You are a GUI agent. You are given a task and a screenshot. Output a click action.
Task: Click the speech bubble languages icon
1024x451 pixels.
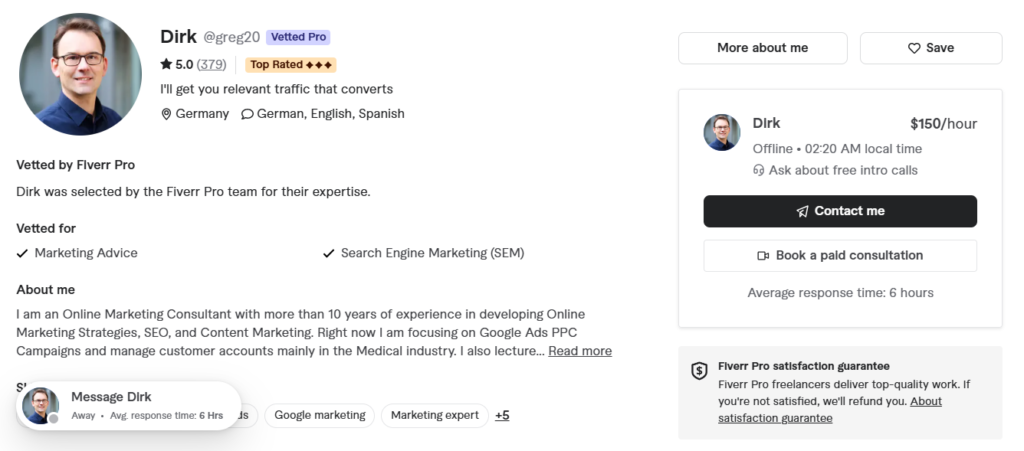click(247, 114)
